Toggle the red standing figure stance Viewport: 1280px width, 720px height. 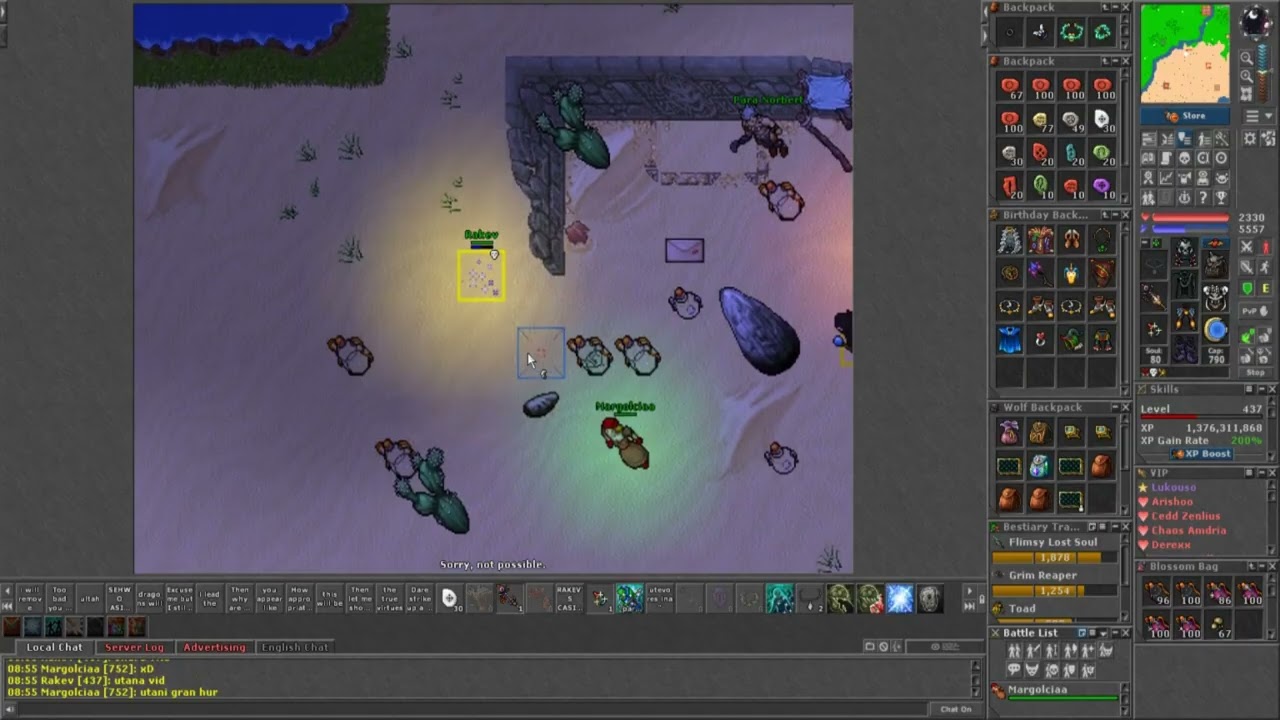tap(1265, 246)
